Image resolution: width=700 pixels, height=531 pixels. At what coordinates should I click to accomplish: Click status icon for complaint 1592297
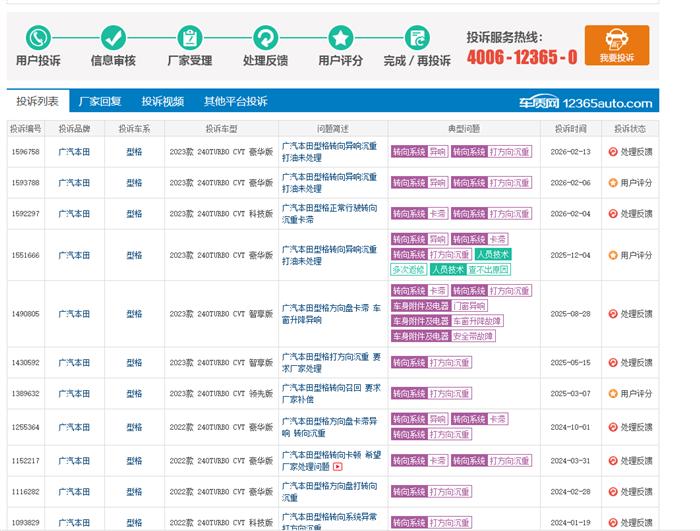[x=613, y=214]
